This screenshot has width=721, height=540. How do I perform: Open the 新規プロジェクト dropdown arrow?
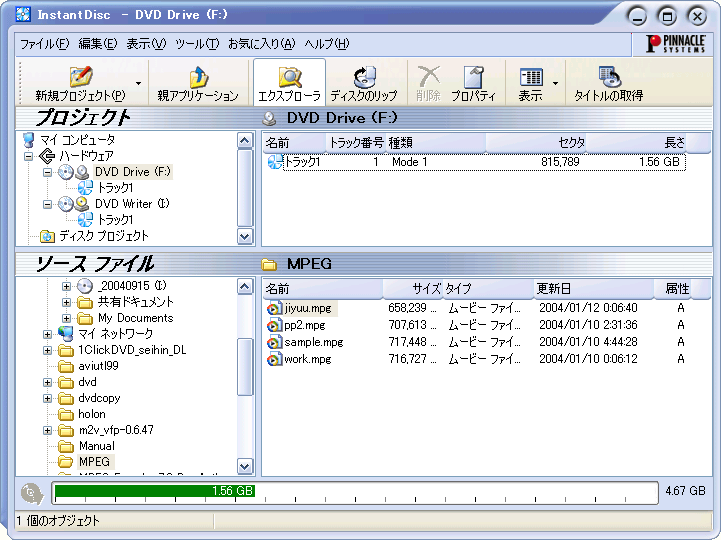point(138,84)
